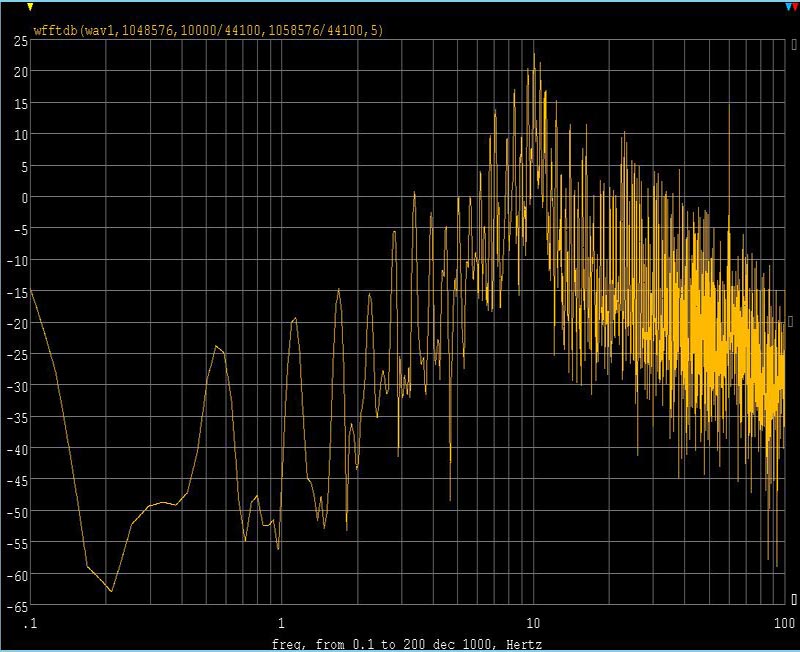This screenshot has width=800, height=652.
Task: Click the y-axis label 10
Action: (x=21, y=135)
